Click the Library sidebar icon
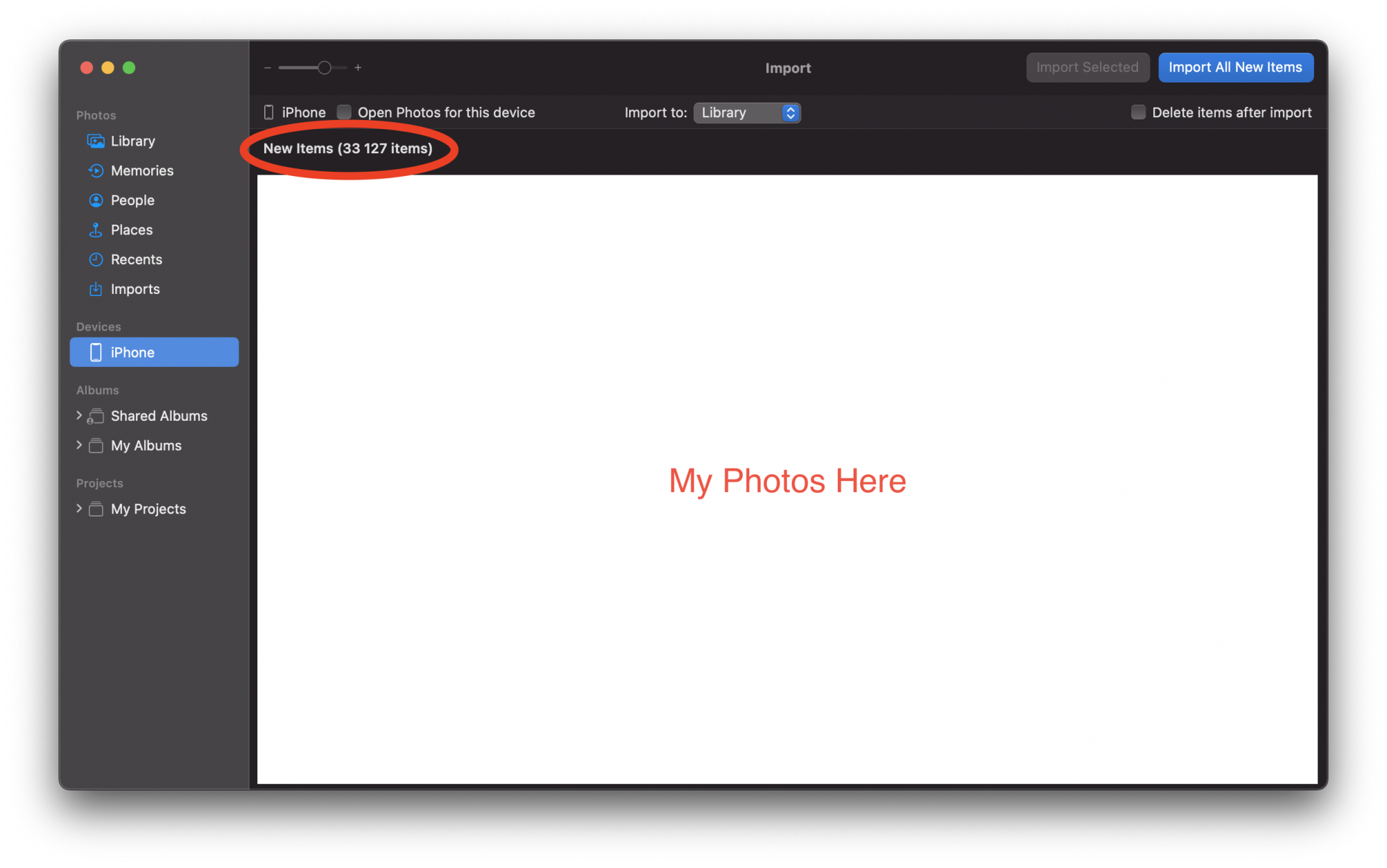The width and height of the screenshot is (1387, 868). click(x=96, y=141)
